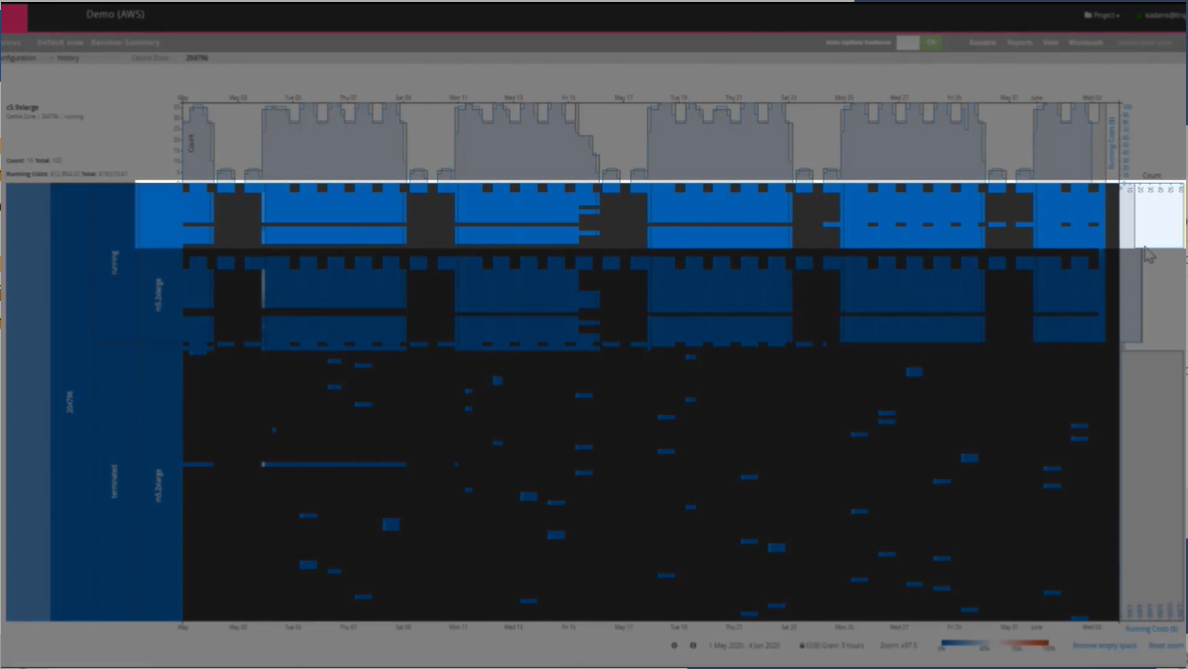1188x669 pixels.
Task: Click the Count summary line under c5.9xlarge
Action: 34,161
